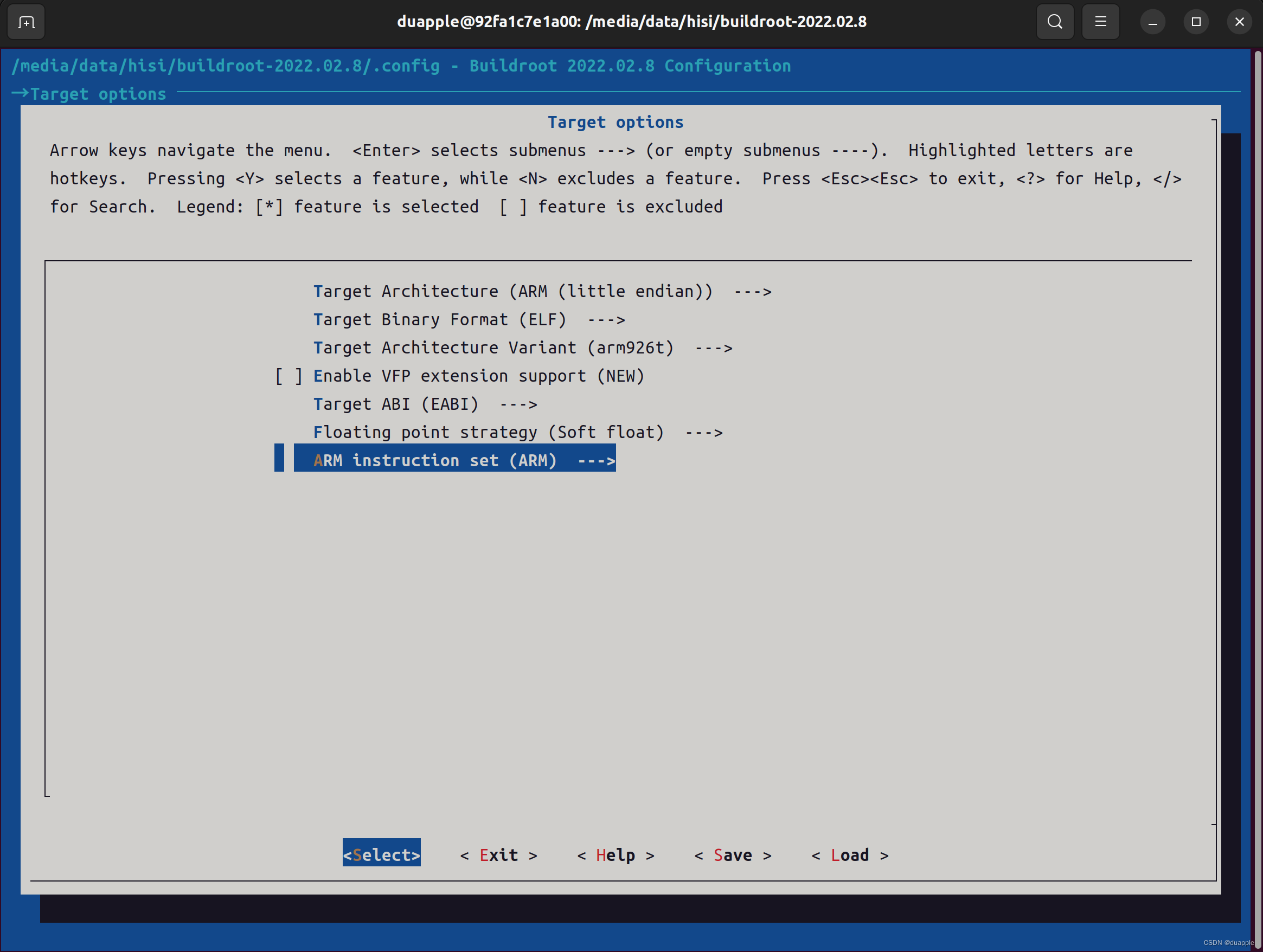Close the terminal window

[x=1240, y=22]
